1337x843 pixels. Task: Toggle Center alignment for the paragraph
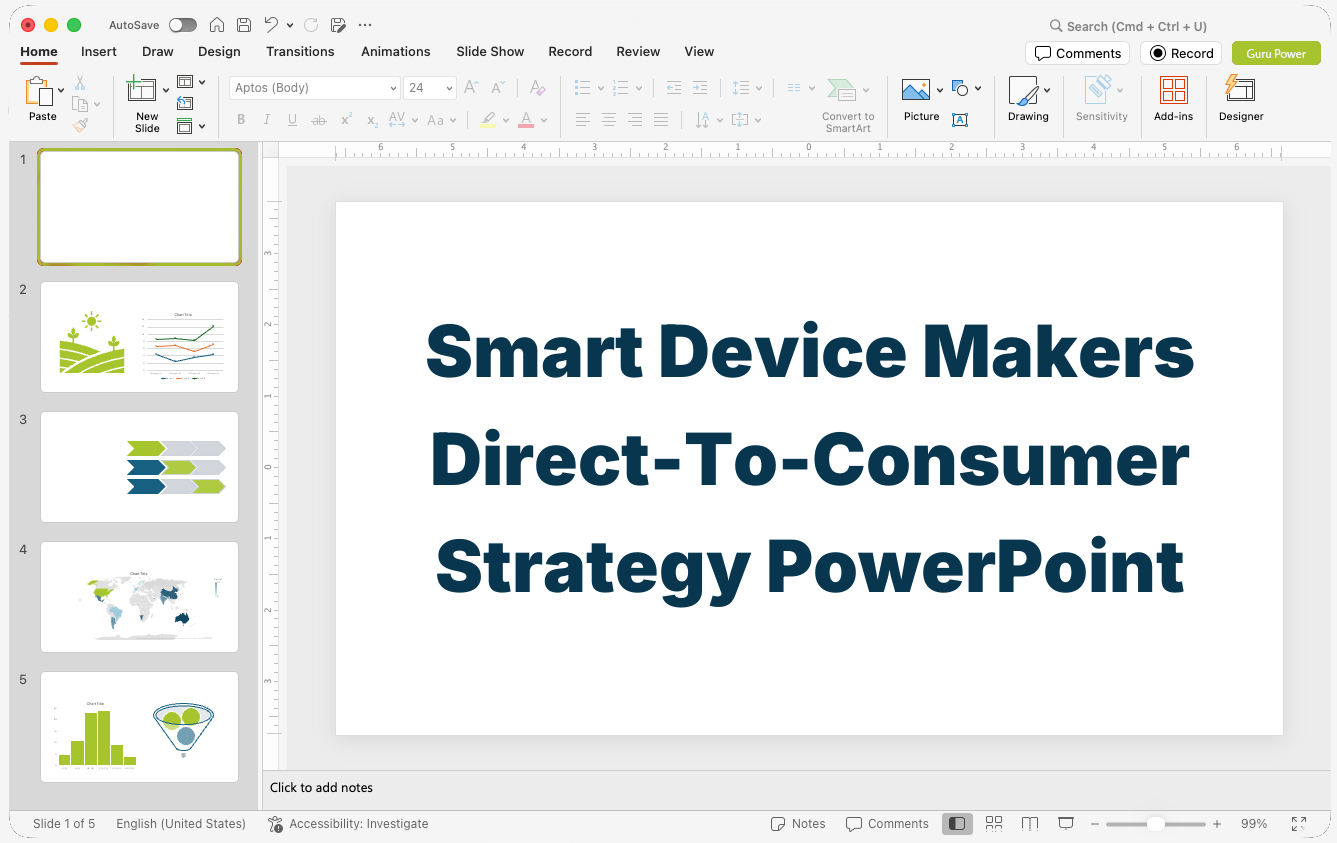tap(609, 120)
